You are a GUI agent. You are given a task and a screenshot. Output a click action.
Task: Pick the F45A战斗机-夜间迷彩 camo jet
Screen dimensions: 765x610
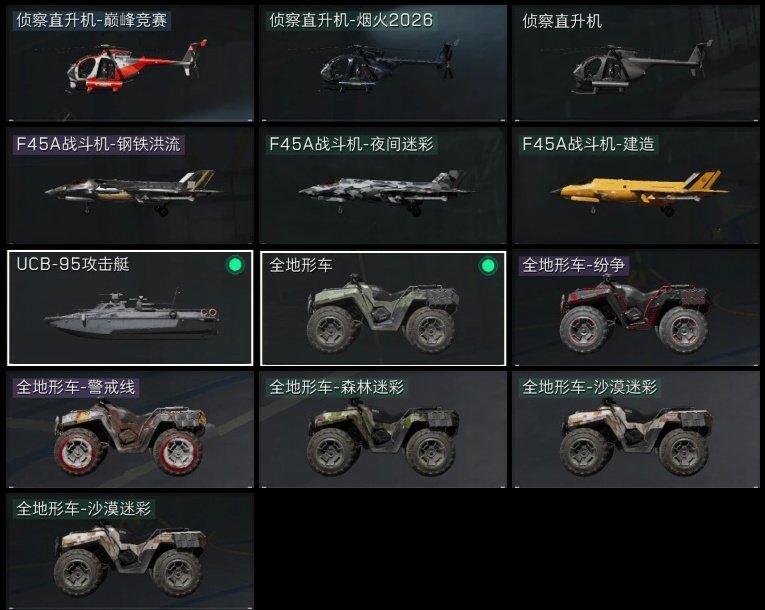383,185
